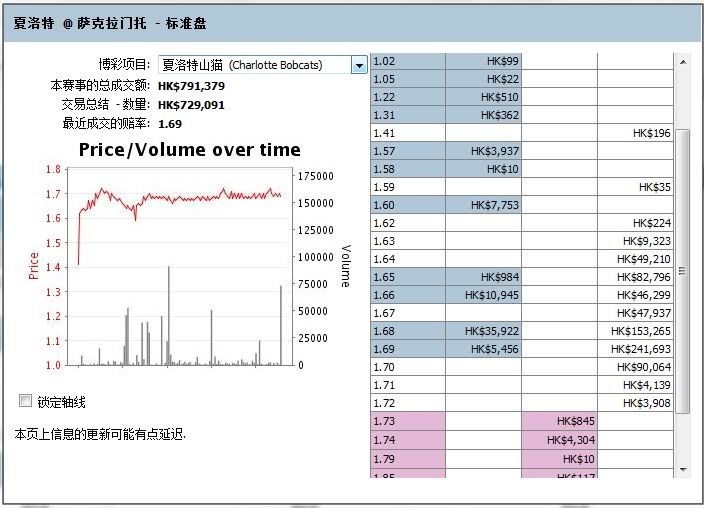The width and height of the screenshot is (704, 508).
Task: Click the pink HK$4,304 cell at 1.74
Action: [x=560, y=439]
